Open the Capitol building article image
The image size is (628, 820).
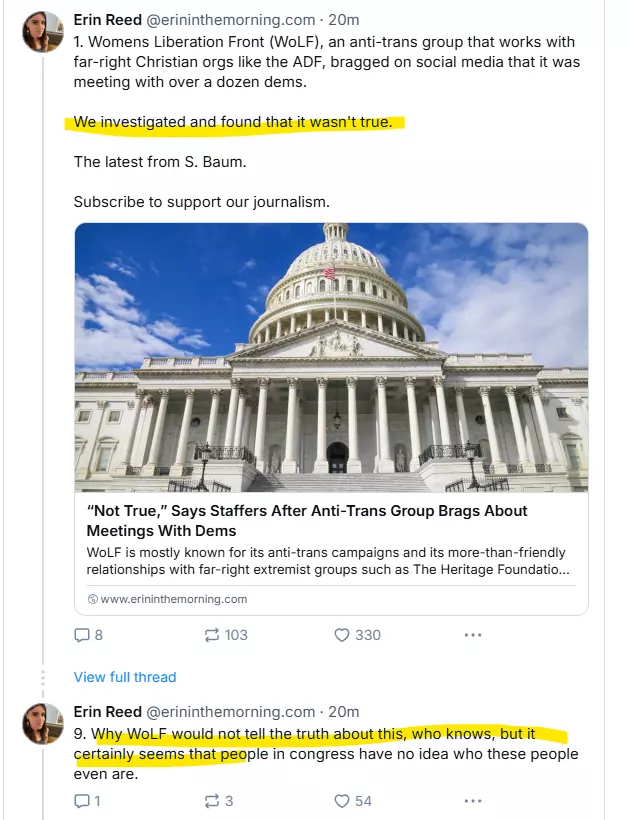click(x=331, y=357)
